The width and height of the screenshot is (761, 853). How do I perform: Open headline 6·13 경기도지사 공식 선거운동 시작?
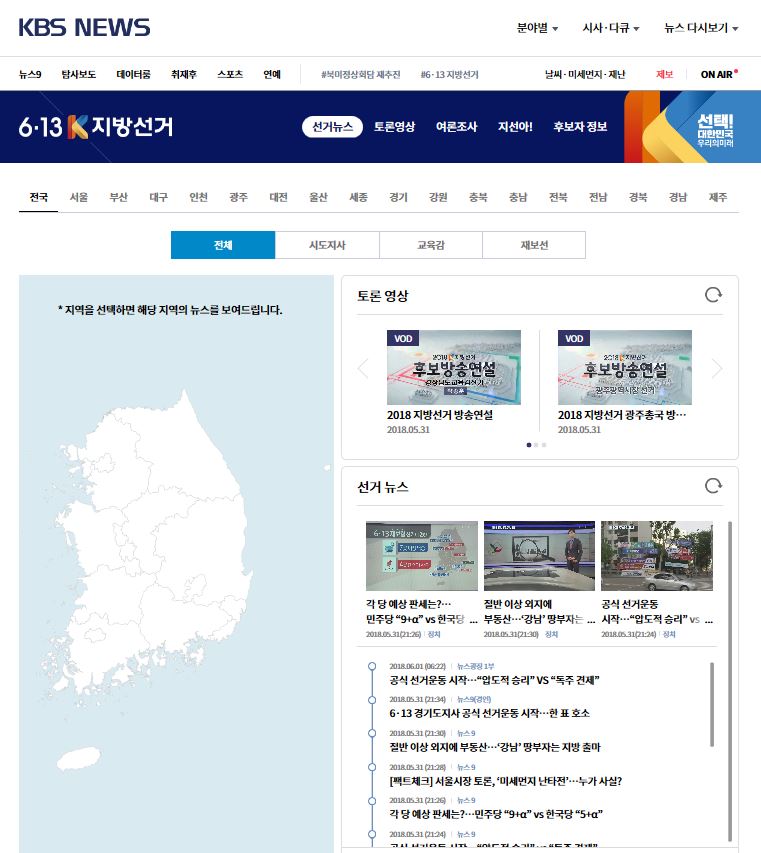point(489,713)
